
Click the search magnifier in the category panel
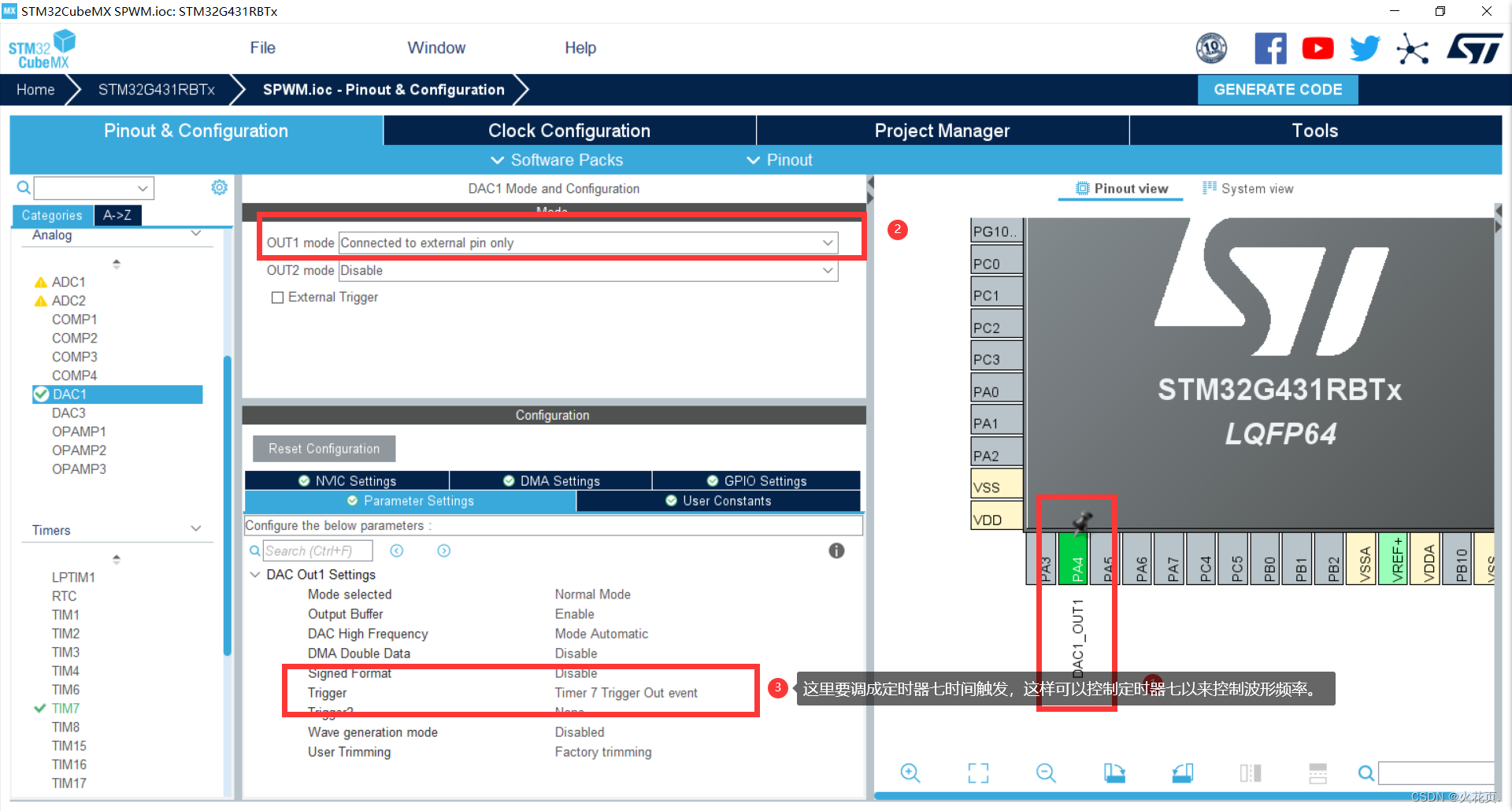[x=24, y=187]
